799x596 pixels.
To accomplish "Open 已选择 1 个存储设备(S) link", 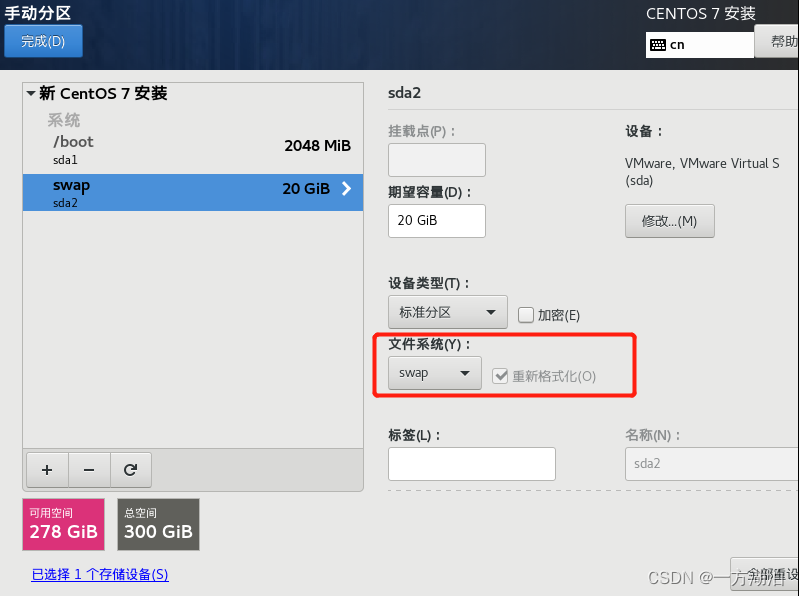I will (100, 575).
